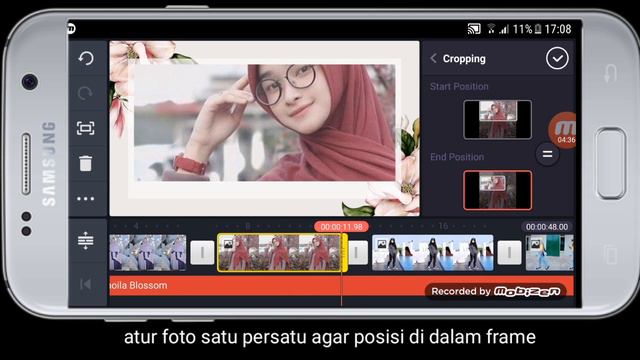
Task: Tap the yellow trim handle of selected clip
Action: tap(344, 253)
